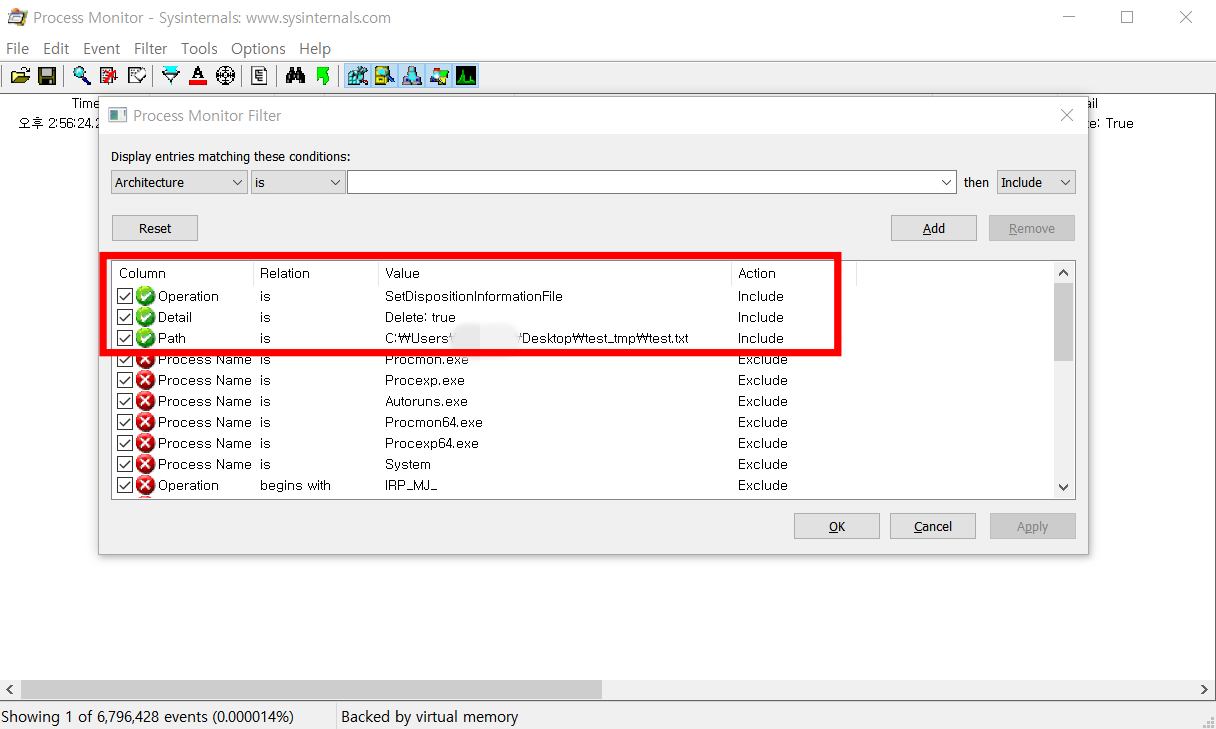This screenshot has height=729, width=1216.
Task: Expand the filter value combo box arrow
Action: pyautogui.click(x=947, y=182)
